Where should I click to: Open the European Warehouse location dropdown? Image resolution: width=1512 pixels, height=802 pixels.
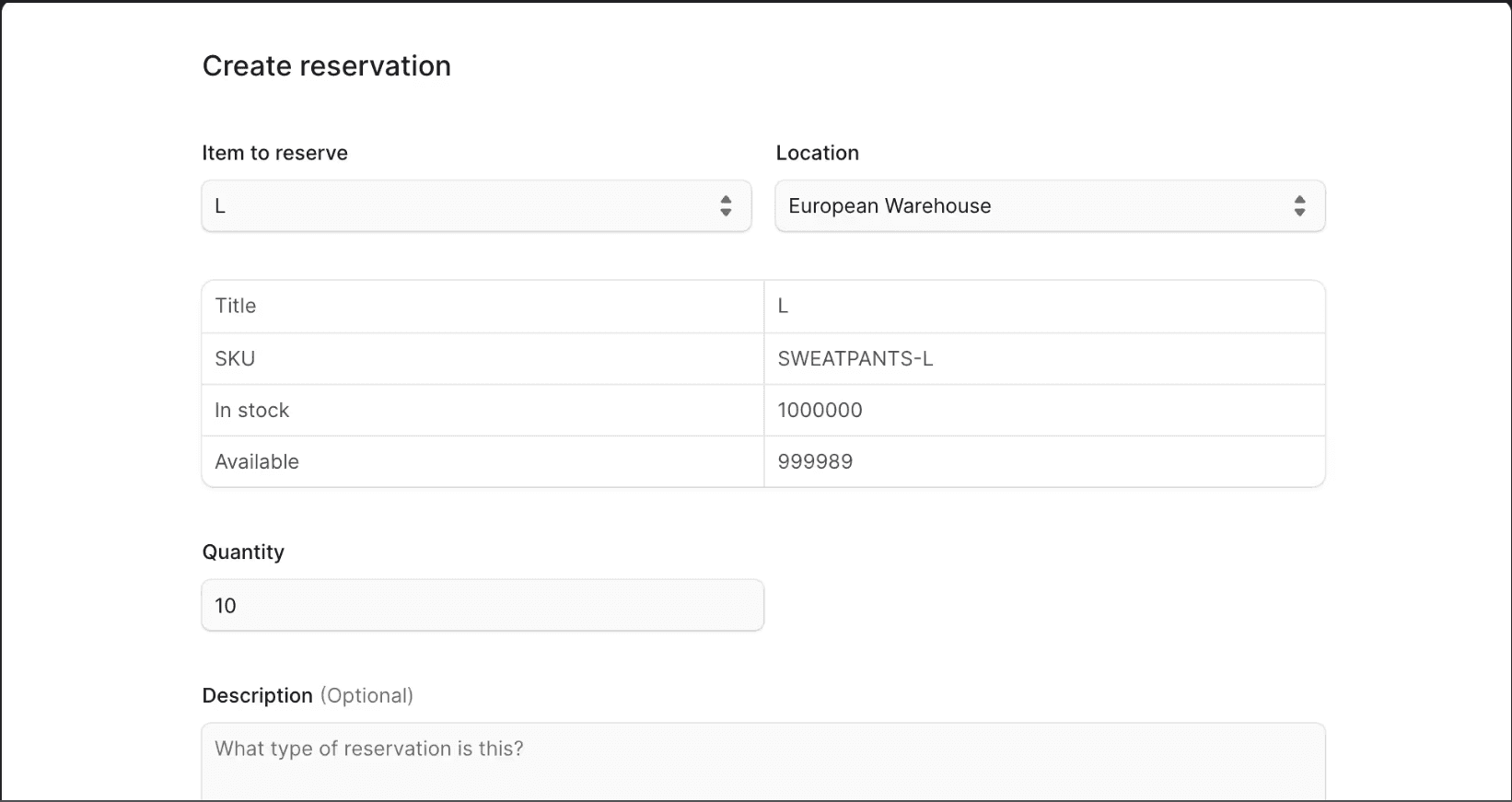tap(1031, 206)
